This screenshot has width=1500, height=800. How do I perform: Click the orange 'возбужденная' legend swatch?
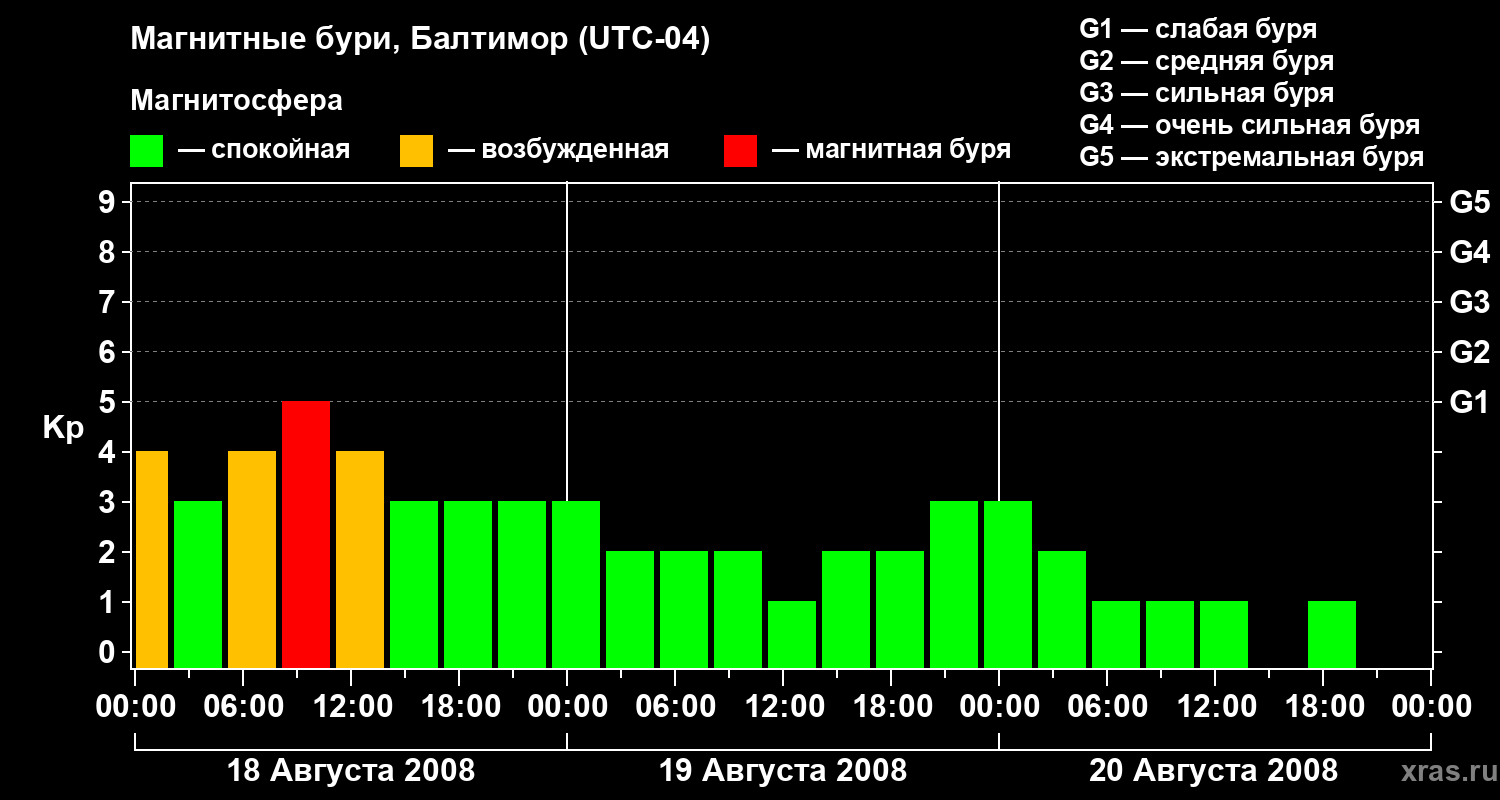click(x=416, y=151)
